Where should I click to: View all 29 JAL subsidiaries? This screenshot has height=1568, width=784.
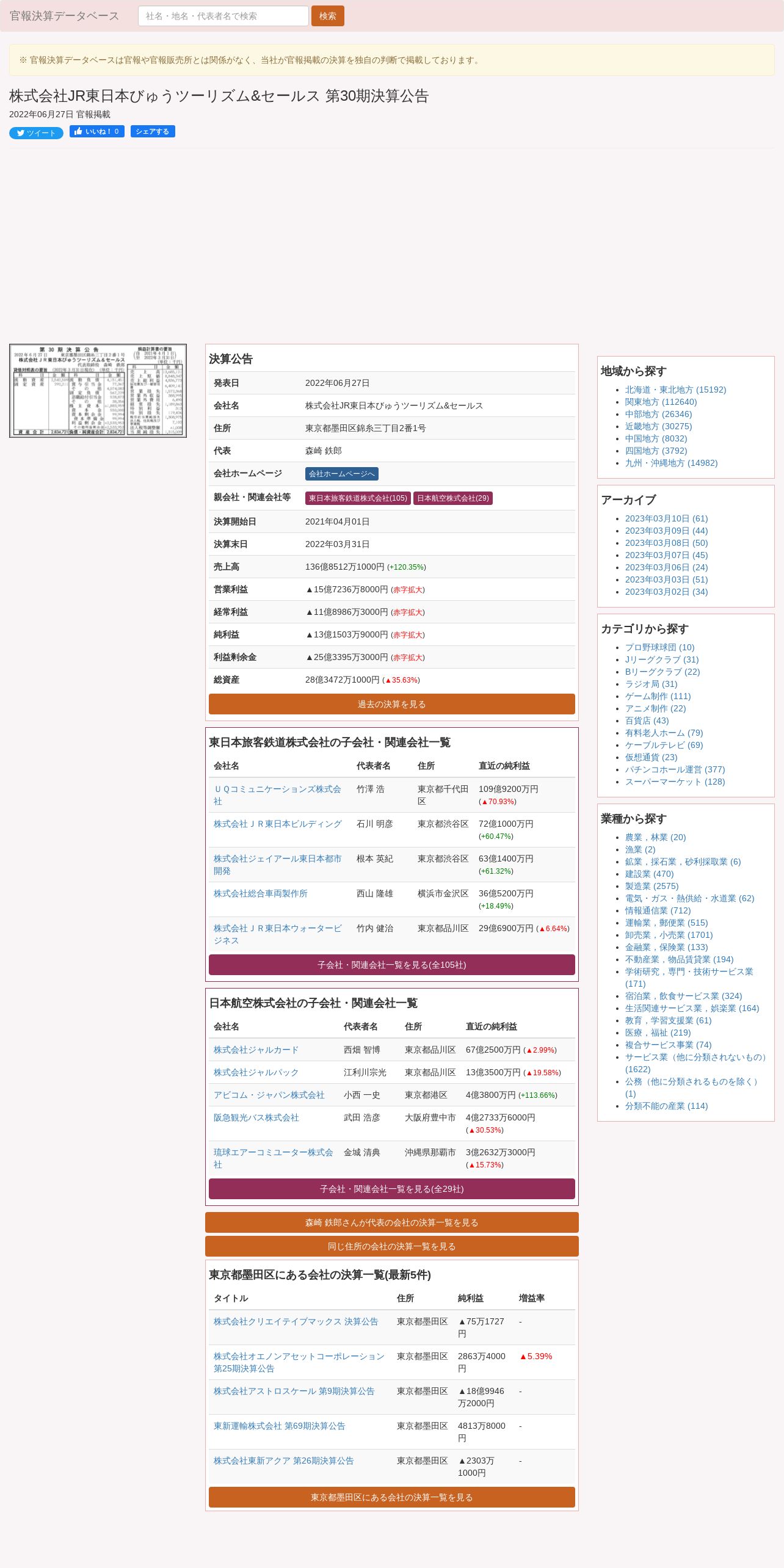coord(392,1189)
